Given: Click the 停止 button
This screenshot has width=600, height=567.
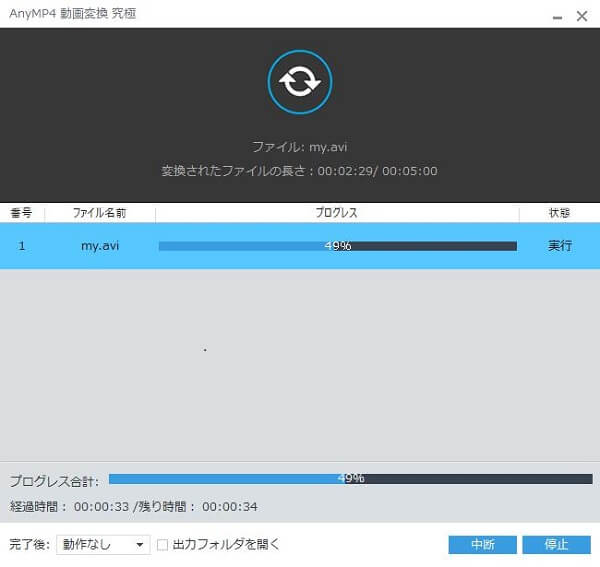Looking at the screenshot, I should pos(557,544).
